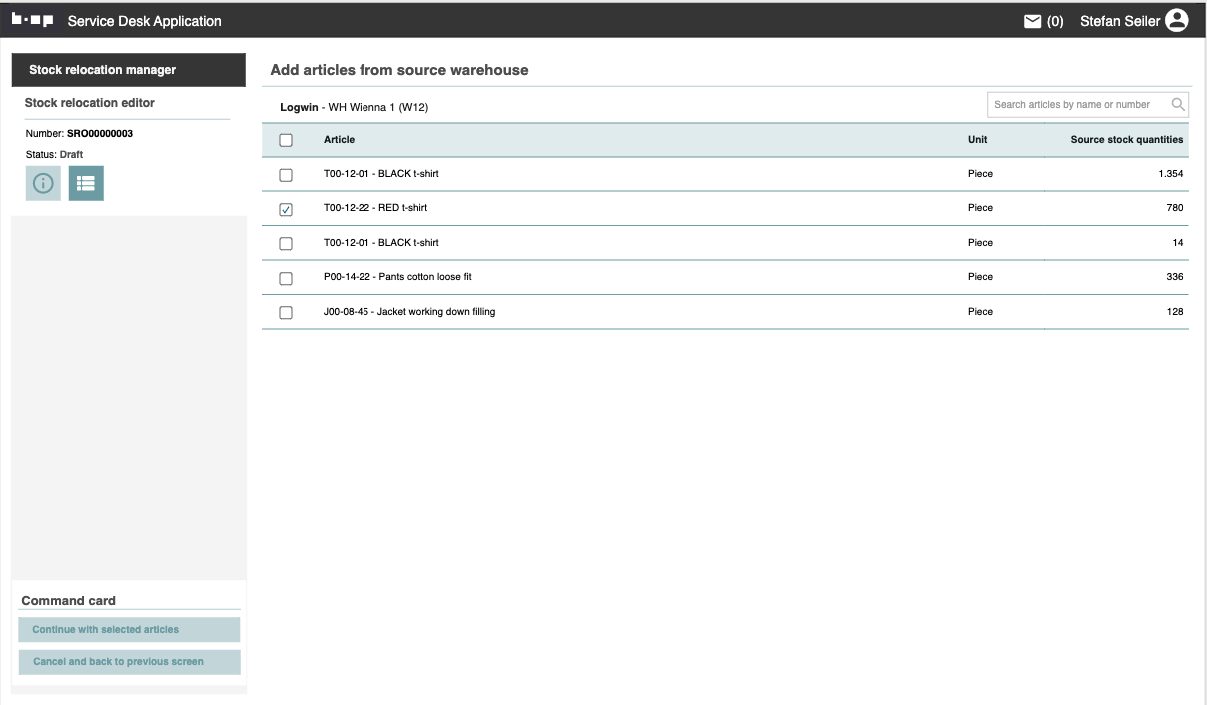The height and width of the screenshot is (705, 1207).
Task: Sort by the Article column header
Action: coord(339,140)
